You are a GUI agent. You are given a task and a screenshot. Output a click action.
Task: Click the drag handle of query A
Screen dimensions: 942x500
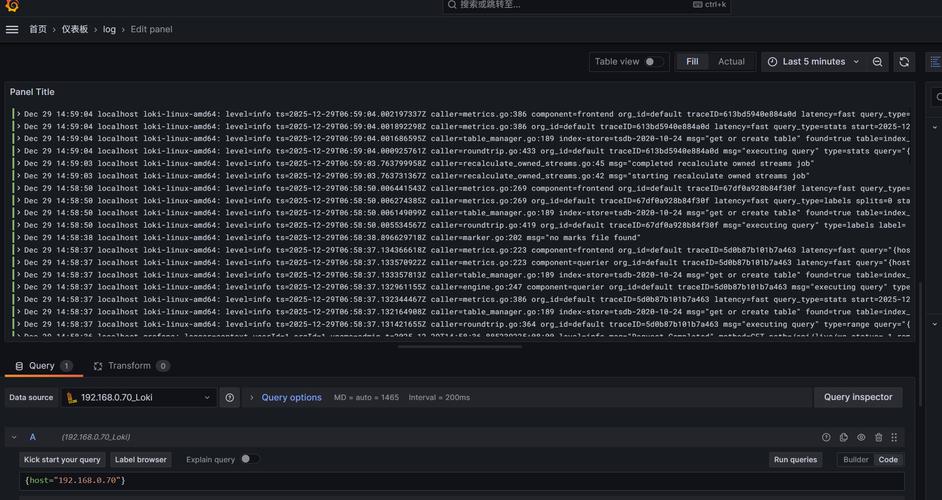(x=894, y=438)
